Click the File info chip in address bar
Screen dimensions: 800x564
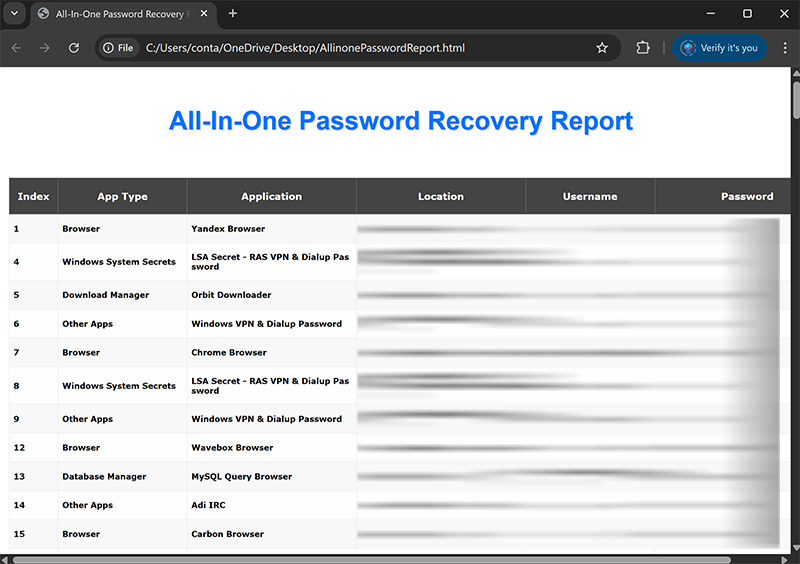click(x=118, y=48)
